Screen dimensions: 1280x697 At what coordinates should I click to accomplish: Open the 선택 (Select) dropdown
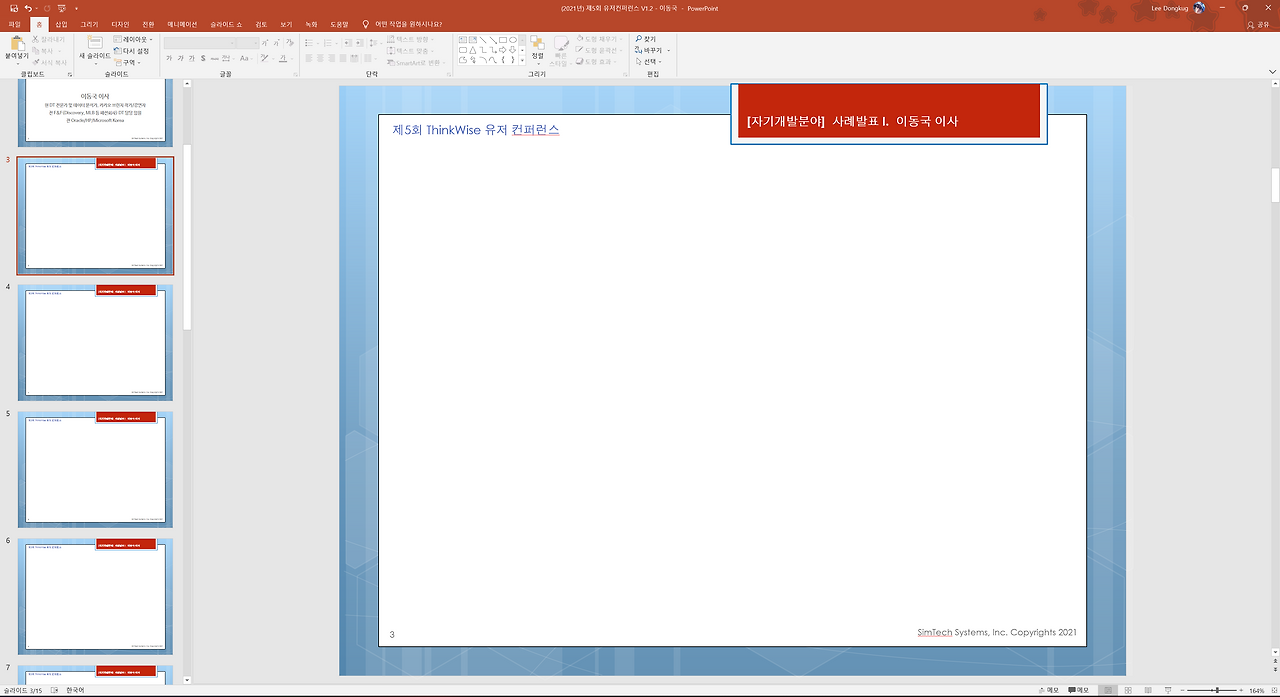point(649,61)
